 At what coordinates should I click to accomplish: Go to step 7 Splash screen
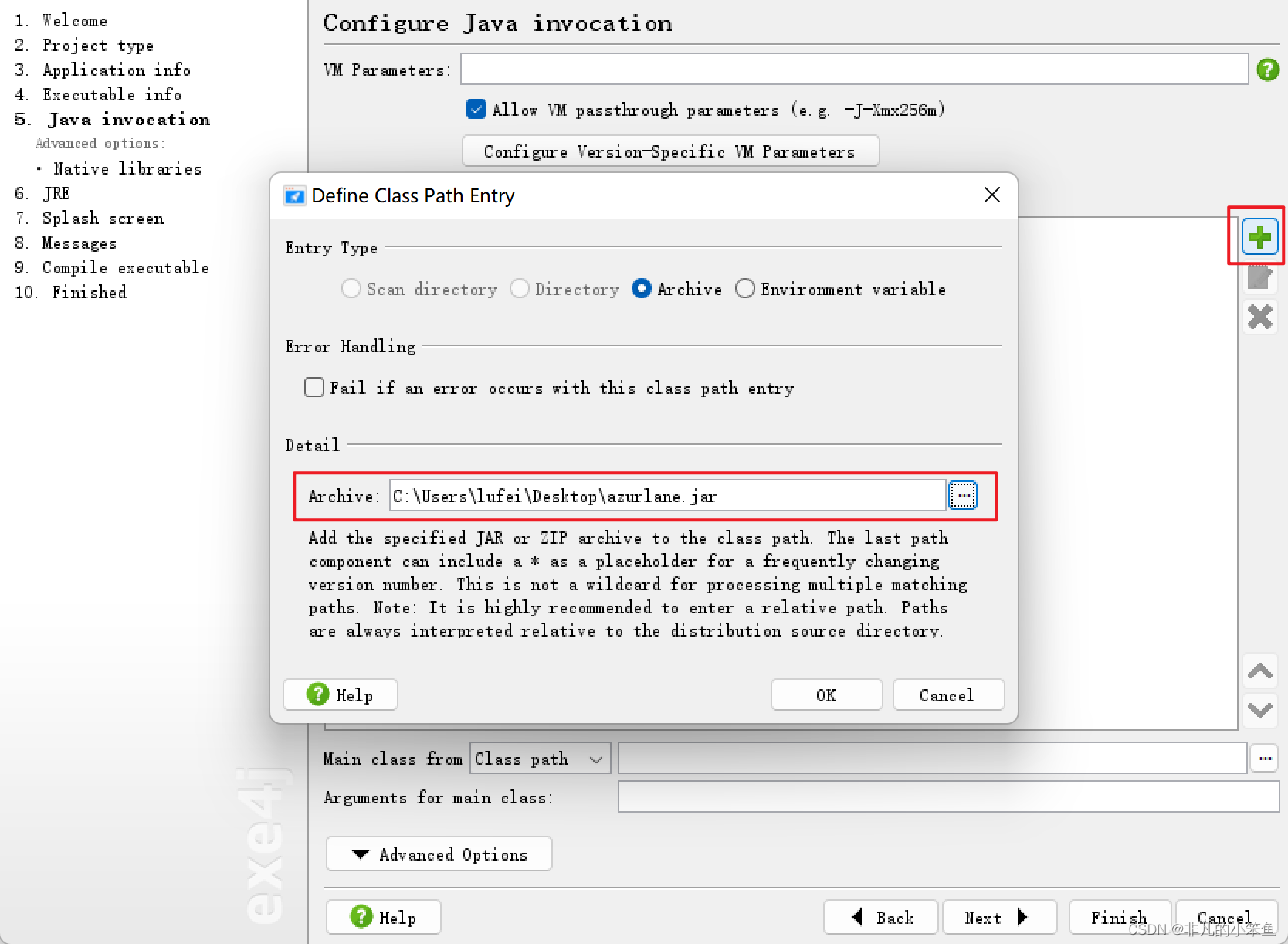90,219
